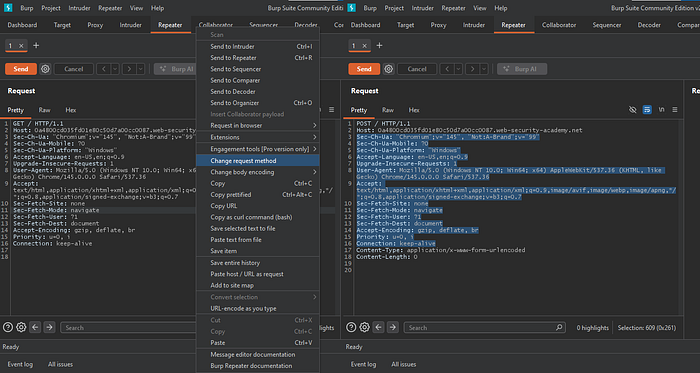Expand Engagement tools submenu
This screenshot has height=373, width=700.
point(258,149)
